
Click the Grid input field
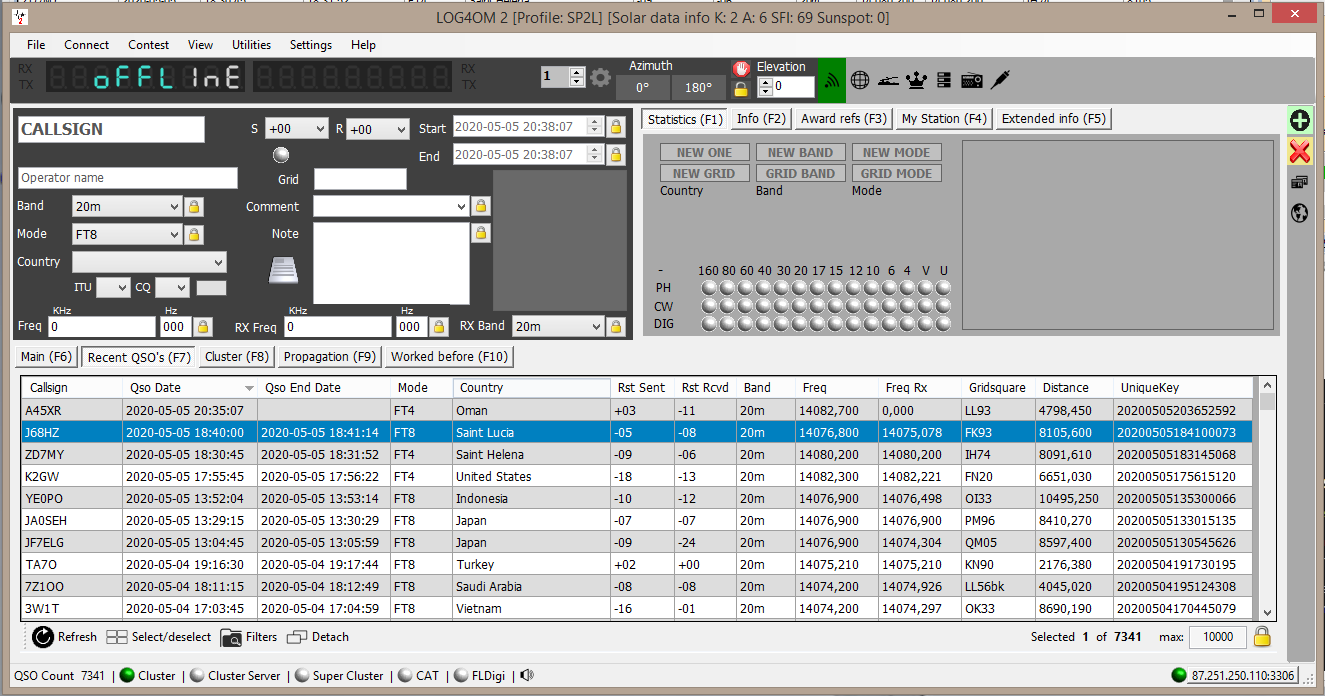[x=360, y=179]
